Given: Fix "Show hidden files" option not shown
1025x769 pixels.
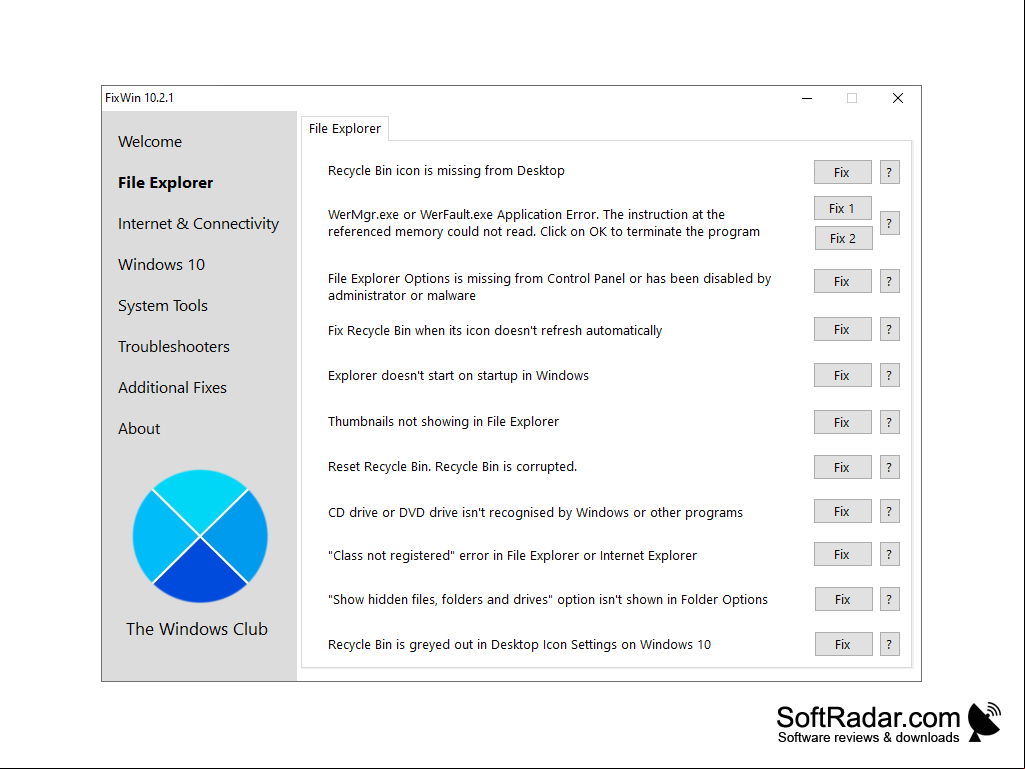Looking at the screenshot, I should coord(843,600).
